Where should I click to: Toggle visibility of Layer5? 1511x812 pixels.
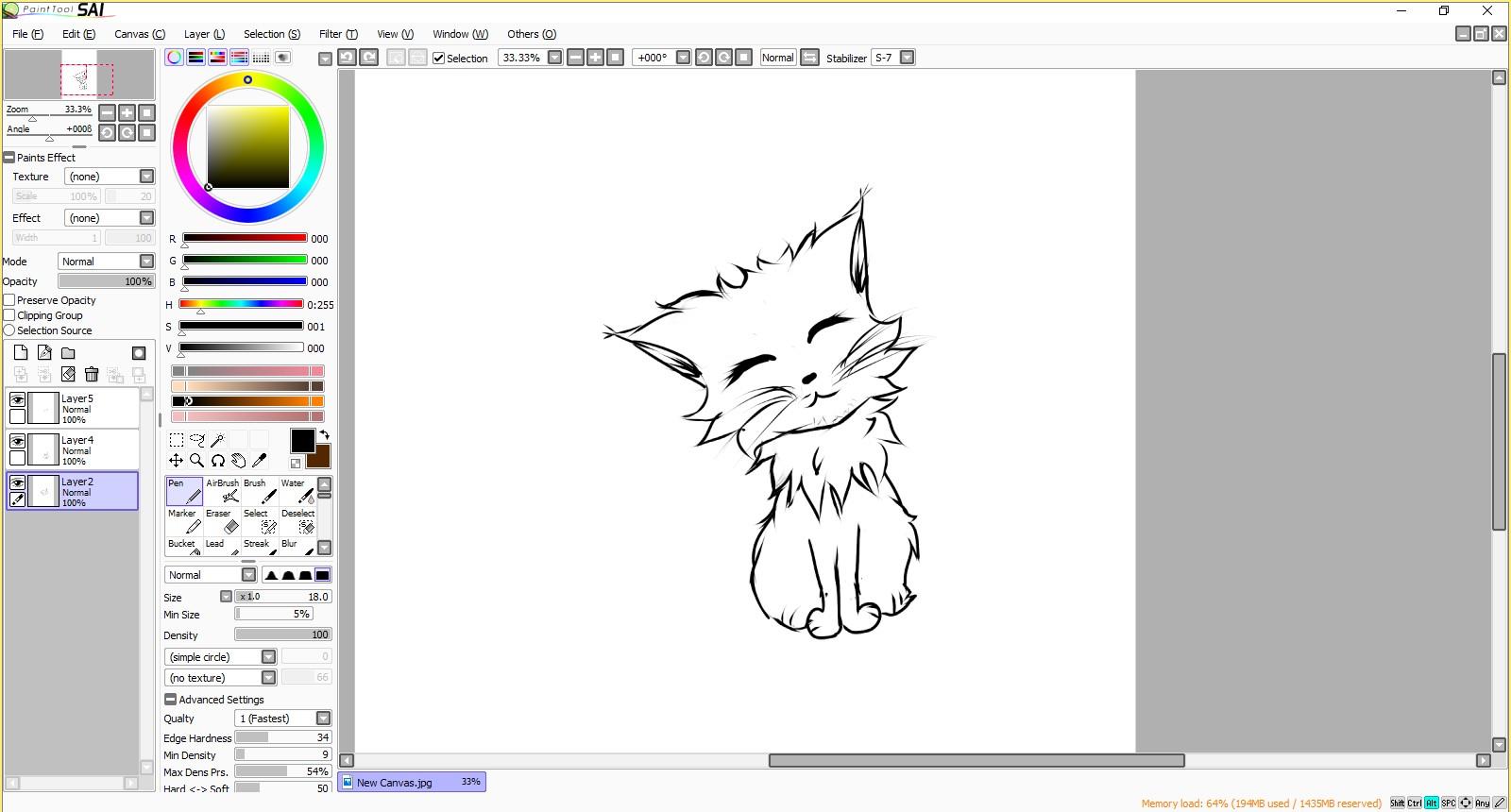17,400
